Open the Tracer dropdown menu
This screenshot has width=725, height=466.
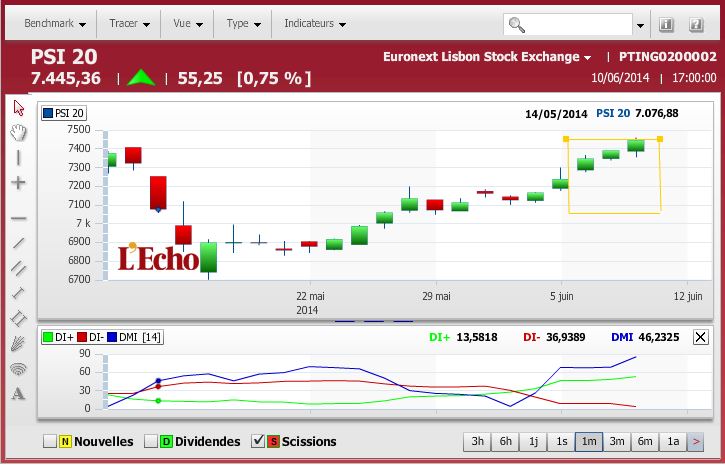tap(129, 24)
